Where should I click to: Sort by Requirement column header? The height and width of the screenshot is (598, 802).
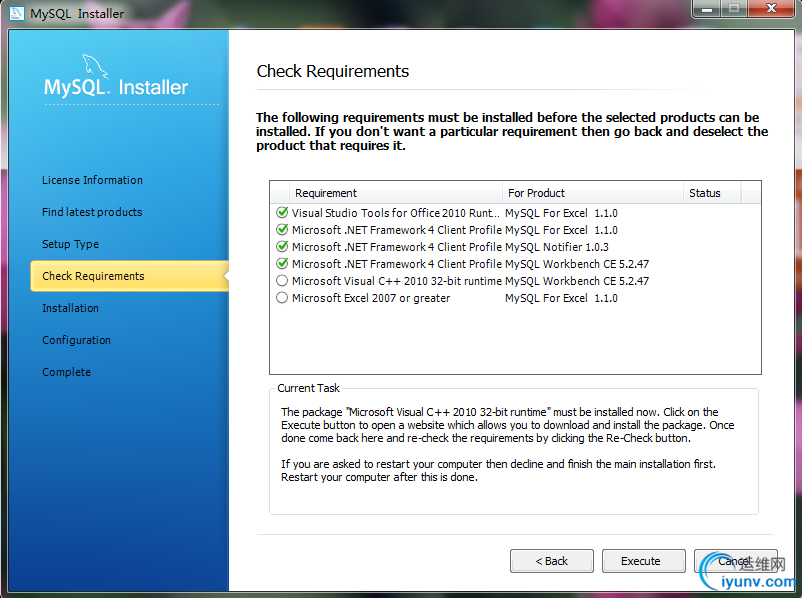[395, 193]
